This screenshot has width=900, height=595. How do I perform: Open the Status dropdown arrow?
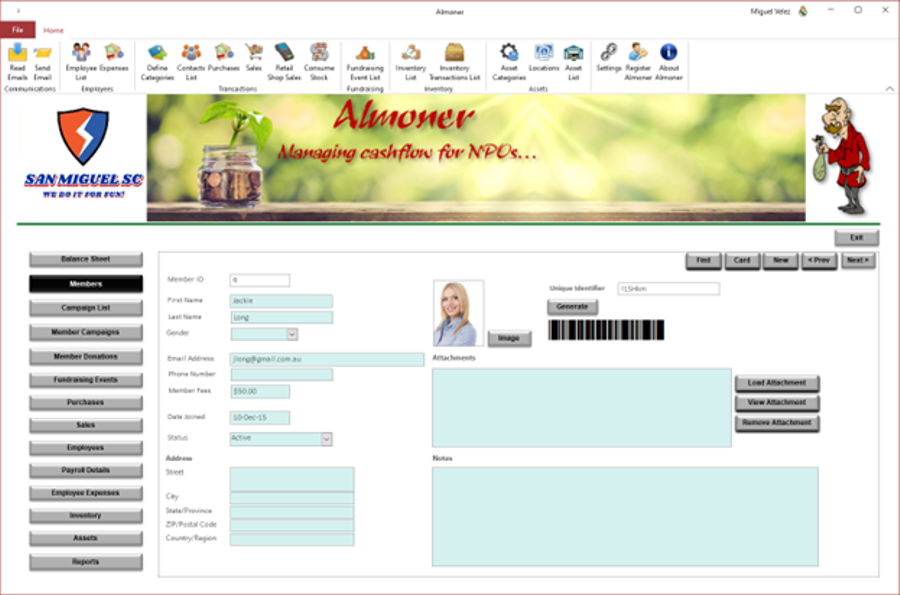tap(326, 439)
